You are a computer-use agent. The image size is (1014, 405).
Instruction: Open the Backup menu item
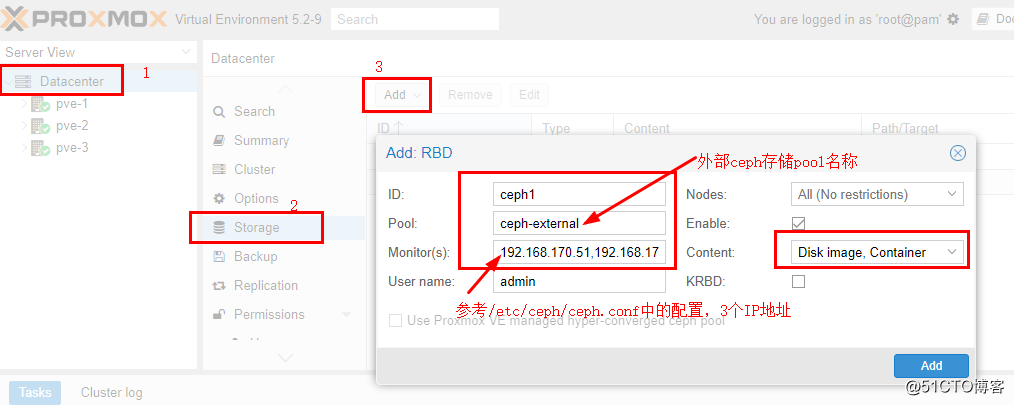pos(284,256)
